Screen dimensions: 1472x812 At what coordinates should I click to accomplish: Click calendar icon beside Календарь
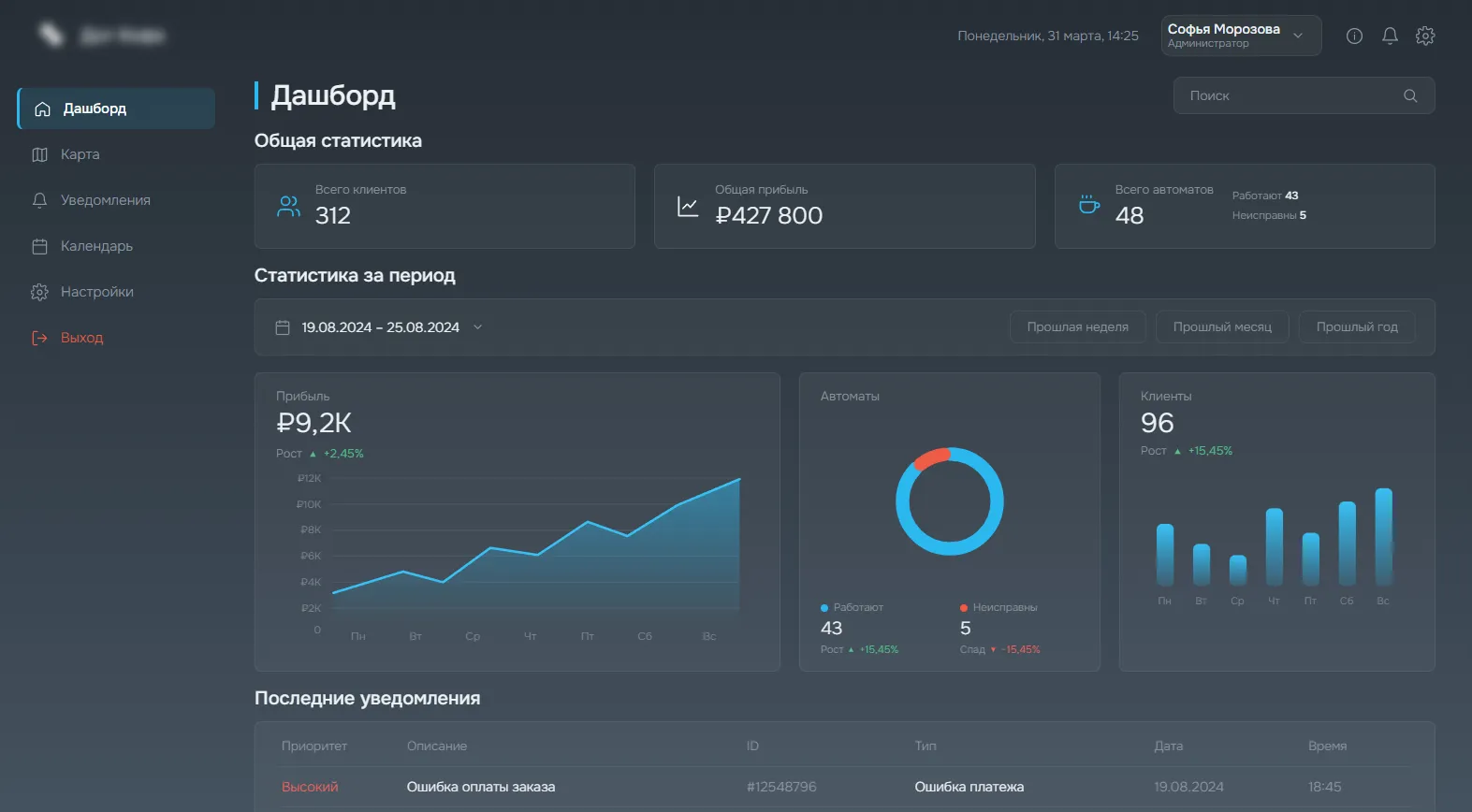pyautogui.click(x=39, y=246)
